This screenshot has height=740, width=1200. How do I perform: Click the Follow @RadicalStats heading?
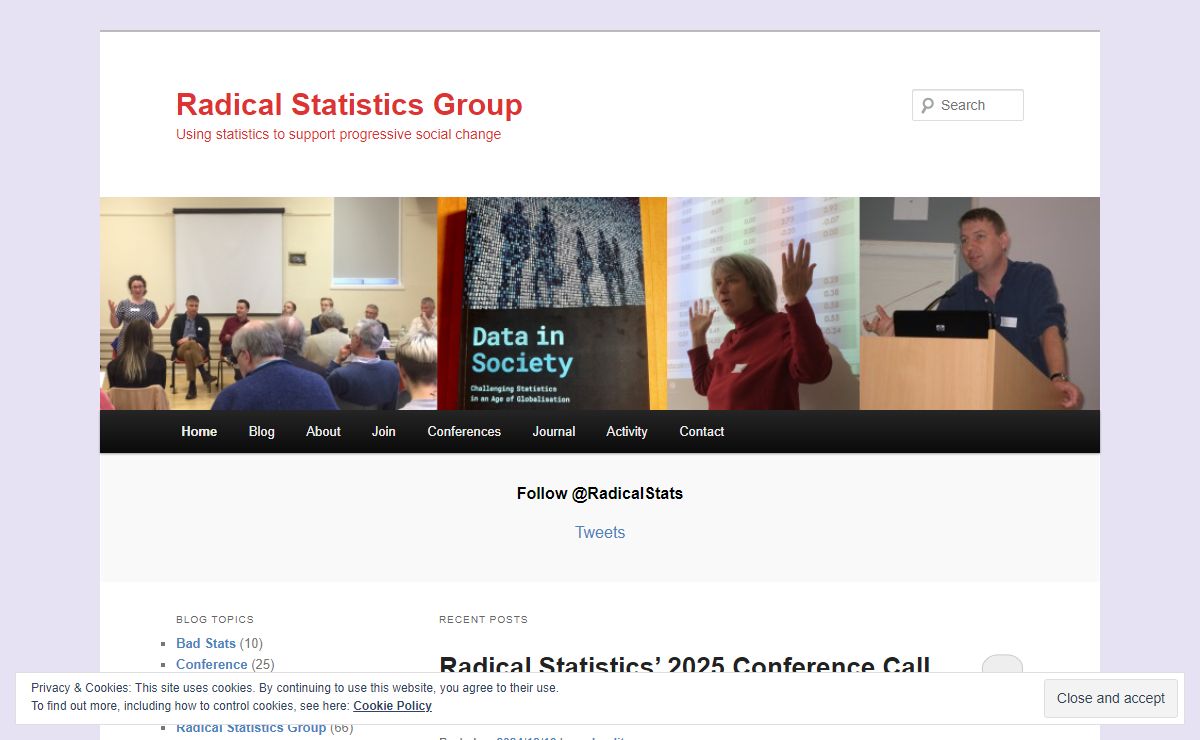600,494
